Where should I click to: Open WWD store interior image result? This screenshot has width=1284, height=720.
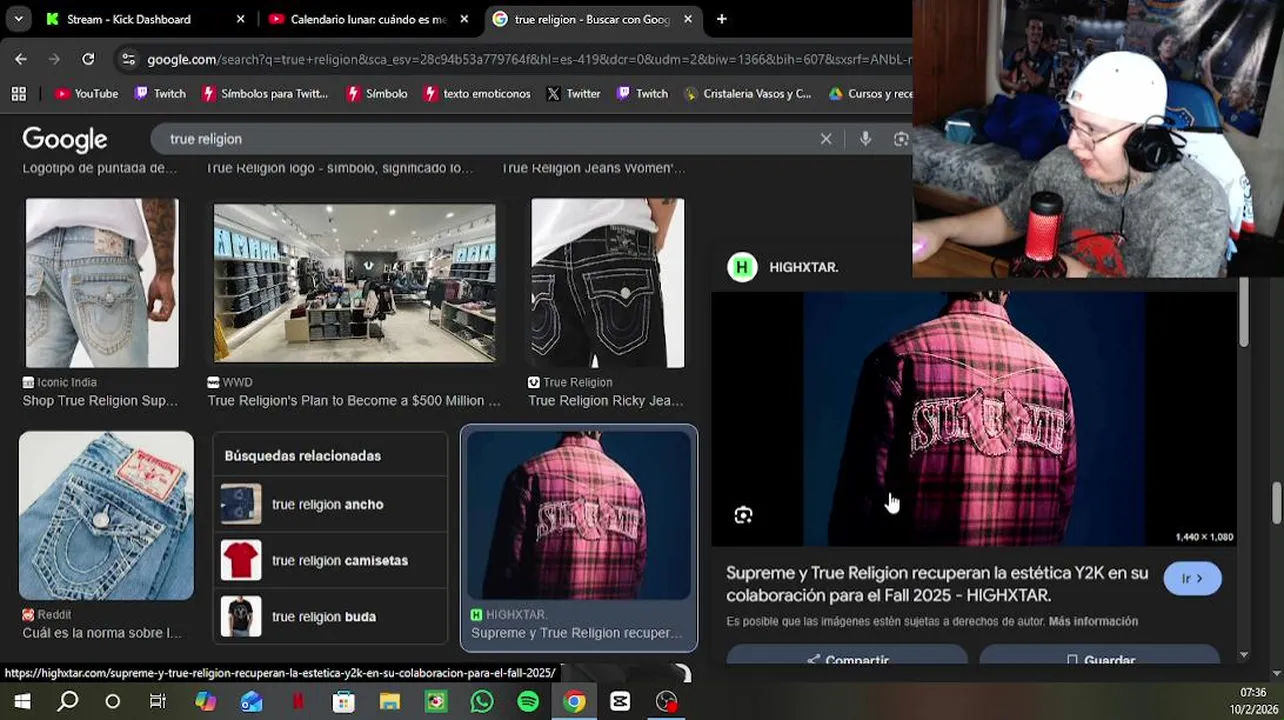354,283
